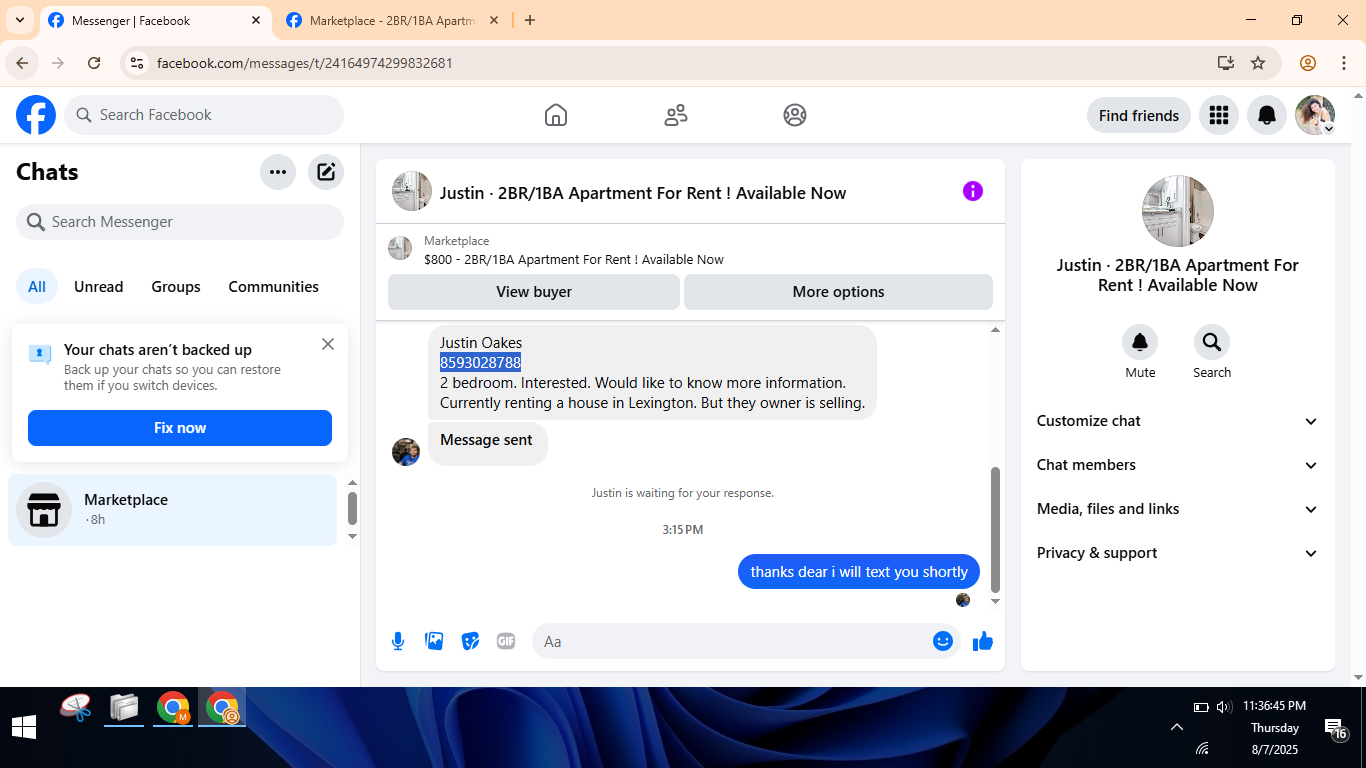Open the Facebook apps menu grid icon
Screen dimensions: 1366x768
(x=1218, y=115)
